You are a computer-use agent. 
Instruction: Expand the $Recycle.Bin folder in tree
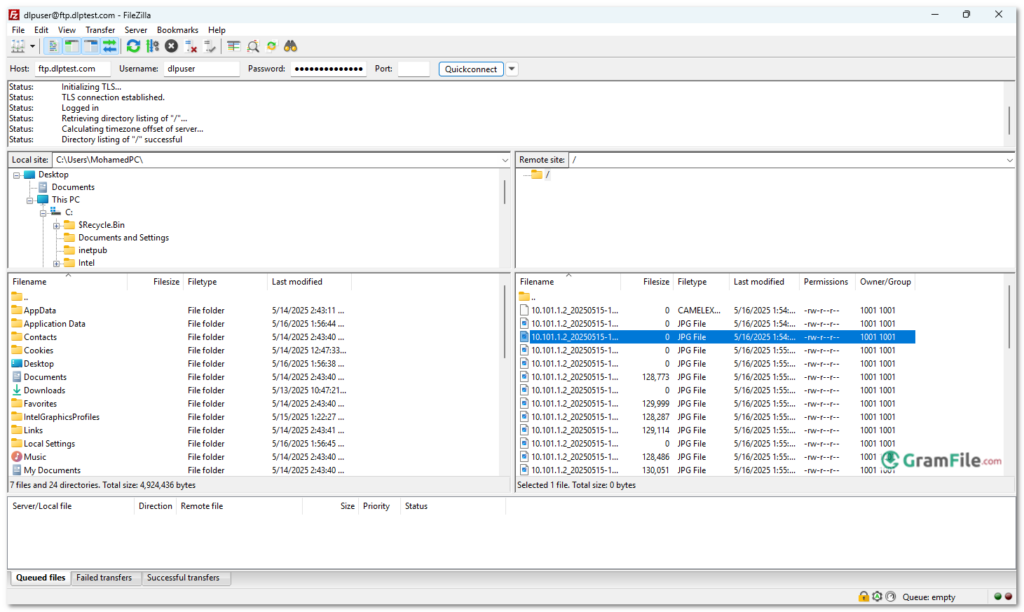[57, 224]
